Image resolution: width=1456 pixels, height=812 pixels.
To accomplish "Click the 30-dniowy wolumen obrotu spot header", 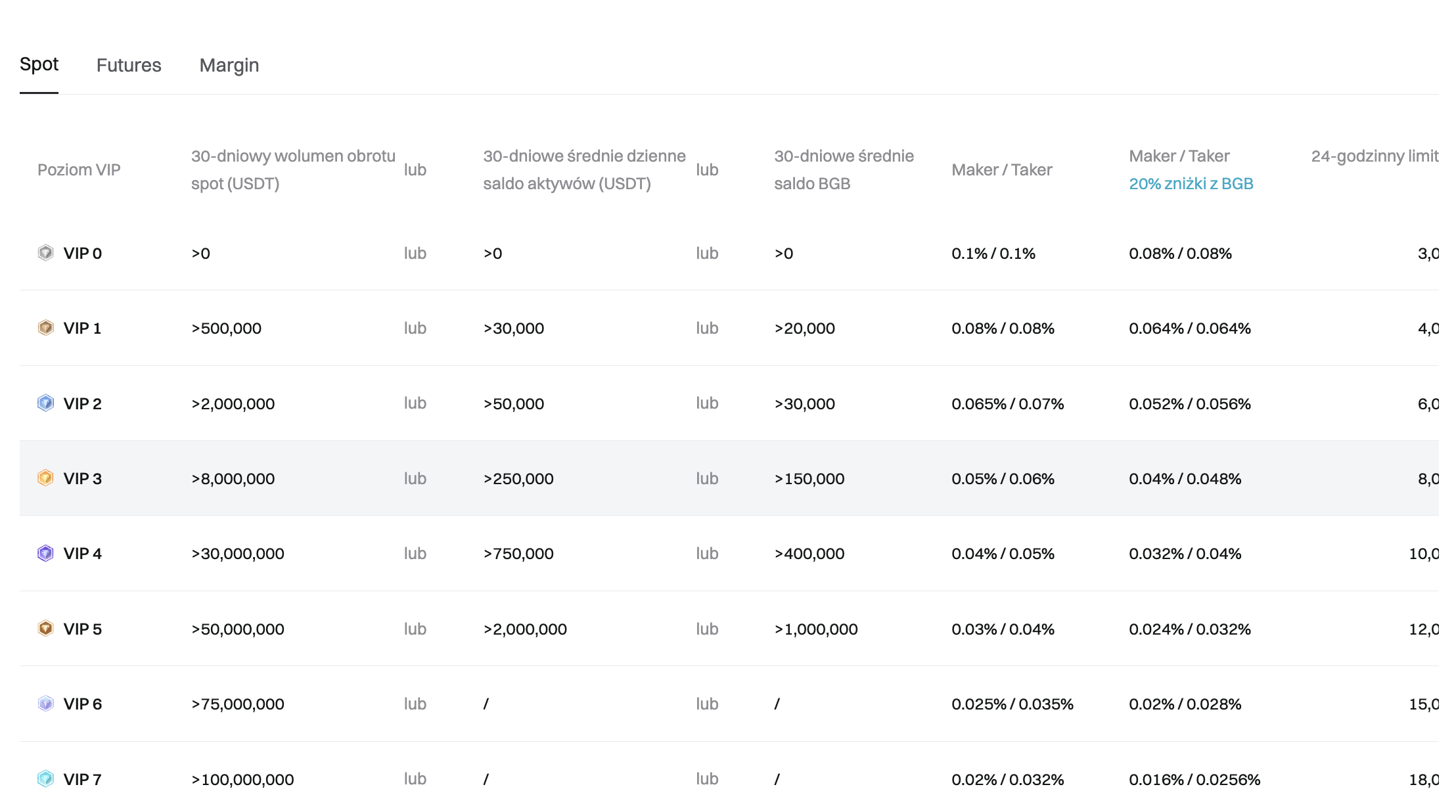I will 293,170.
